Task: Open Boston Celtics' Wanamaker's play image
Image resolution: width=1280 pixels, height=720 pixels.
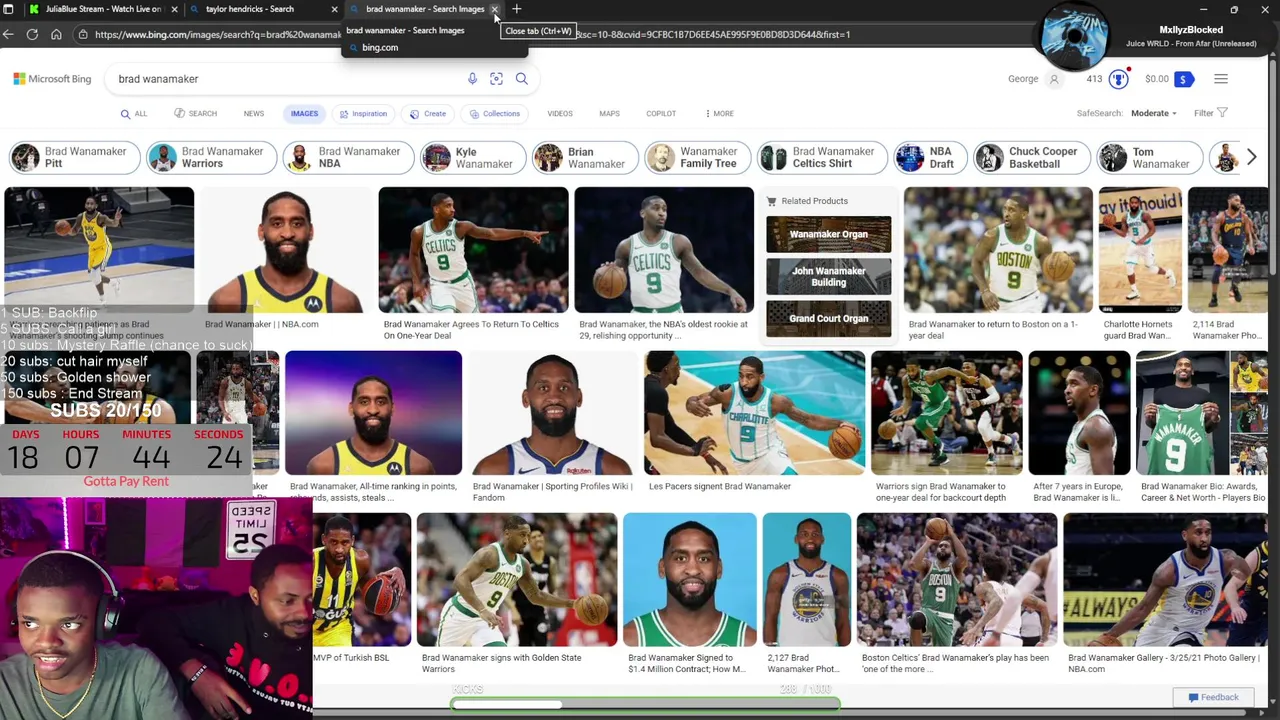Action: (x=957, y=580)
